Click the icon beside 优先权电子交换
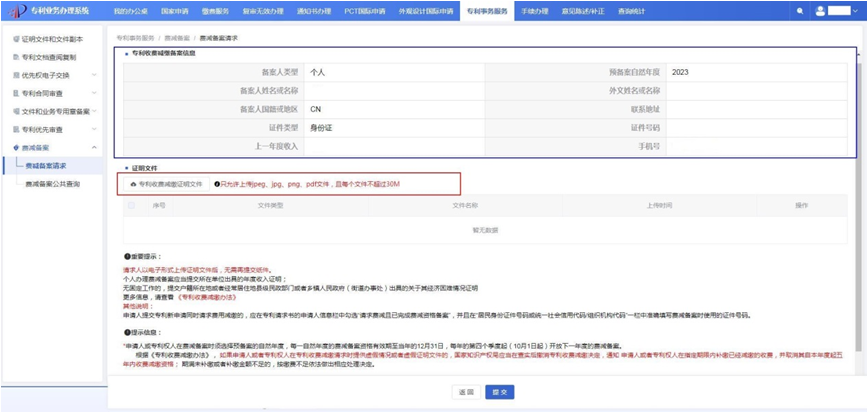This screenshot has height=413, width=868. click(x=16, y=75)
